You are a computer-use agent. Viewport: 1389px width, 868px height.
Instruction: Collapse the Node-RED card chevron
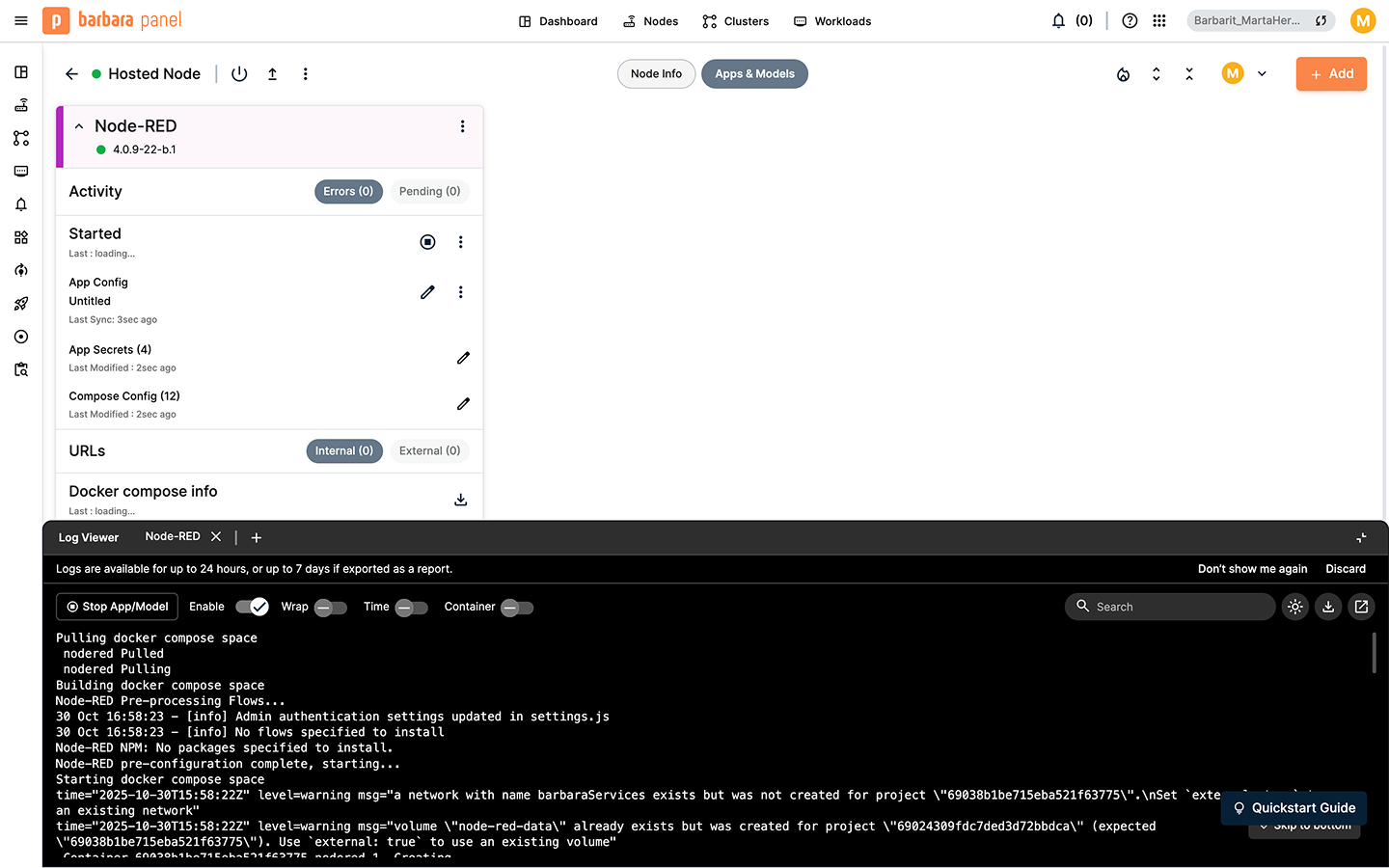point(79,126)
